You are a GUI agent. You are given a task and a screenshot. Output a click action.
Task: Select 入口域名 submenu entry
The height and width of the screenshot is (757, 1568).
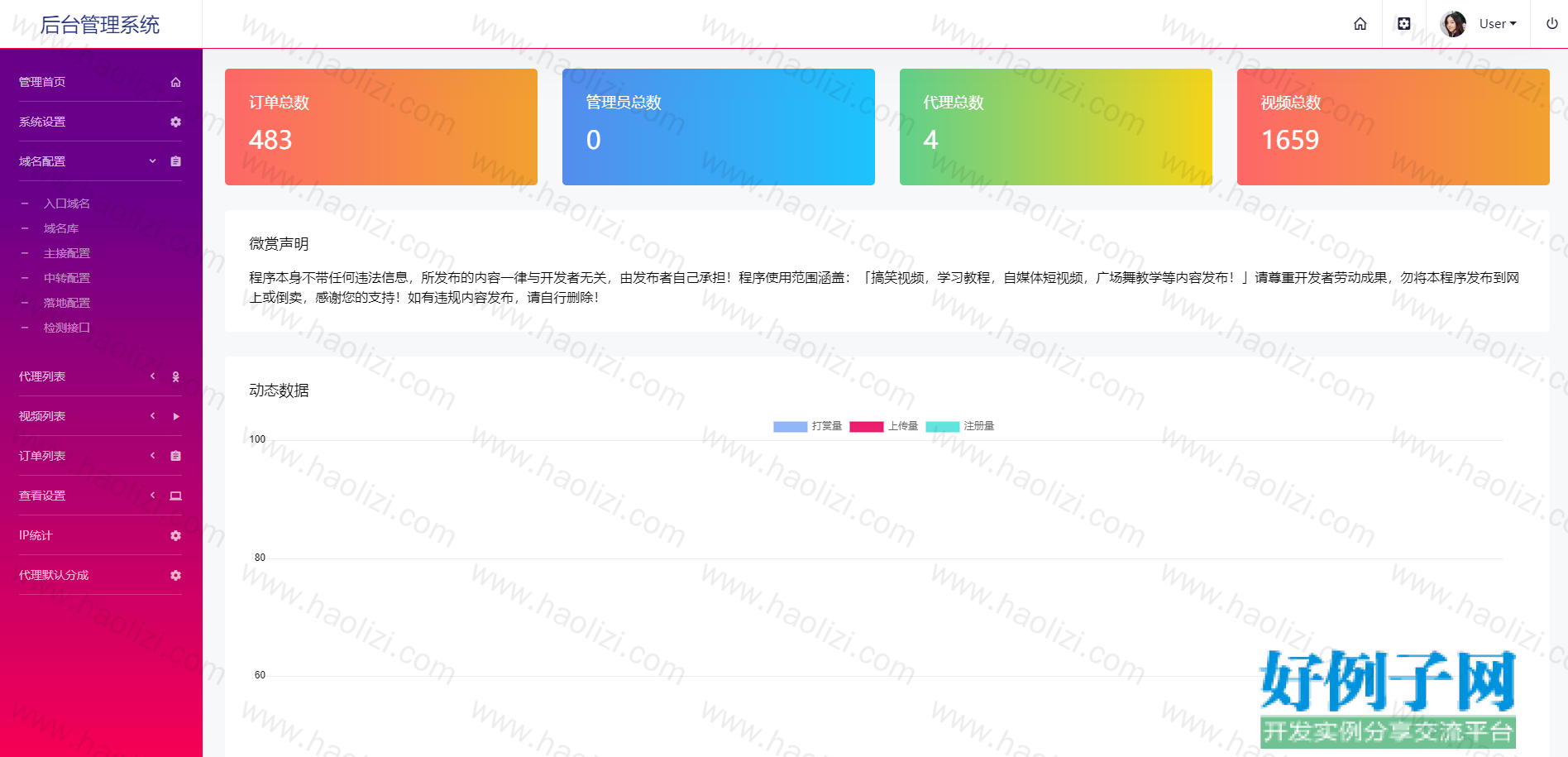click(67, 204)
